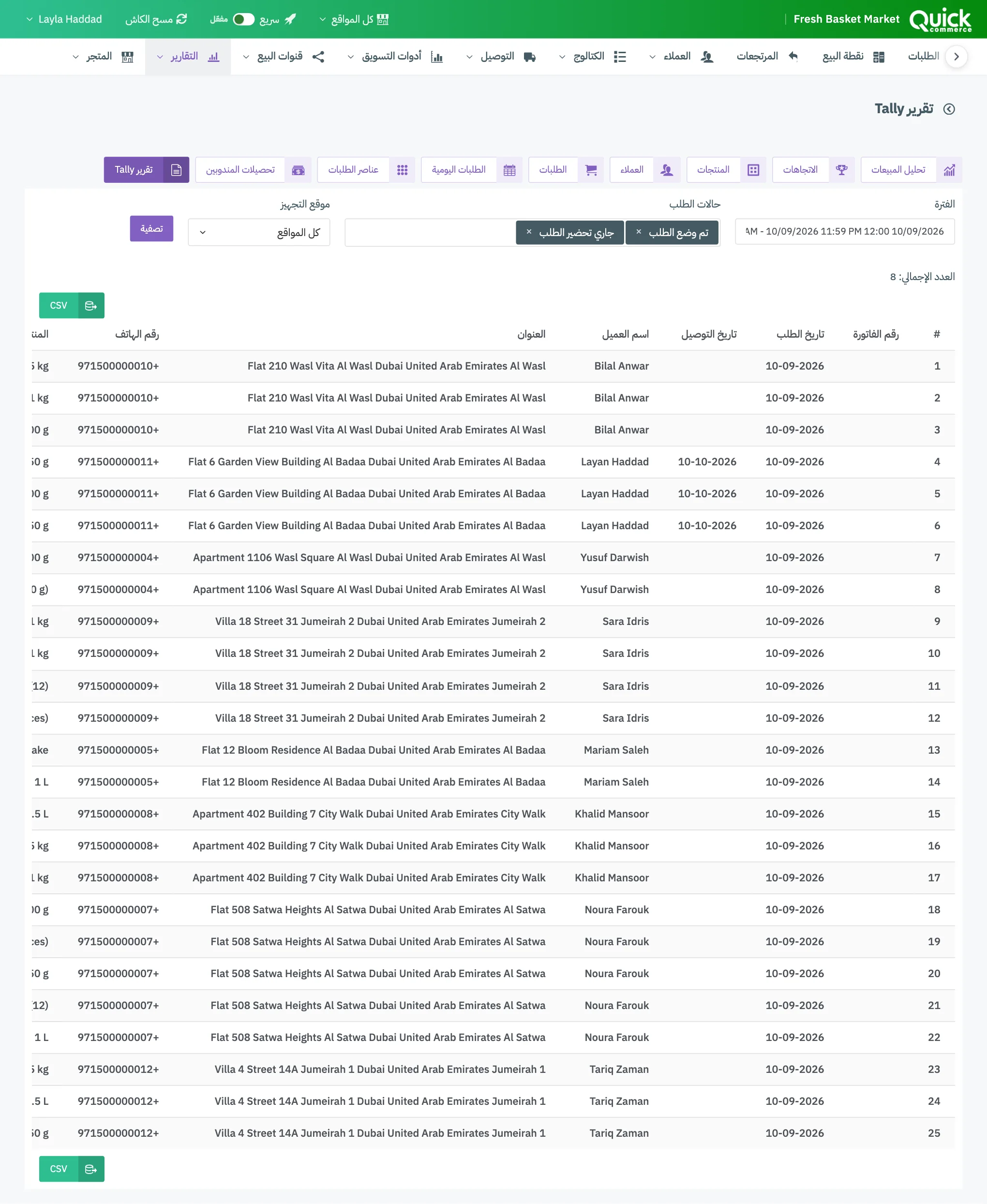Click the trends trophy icon

(x=841, y=170)
